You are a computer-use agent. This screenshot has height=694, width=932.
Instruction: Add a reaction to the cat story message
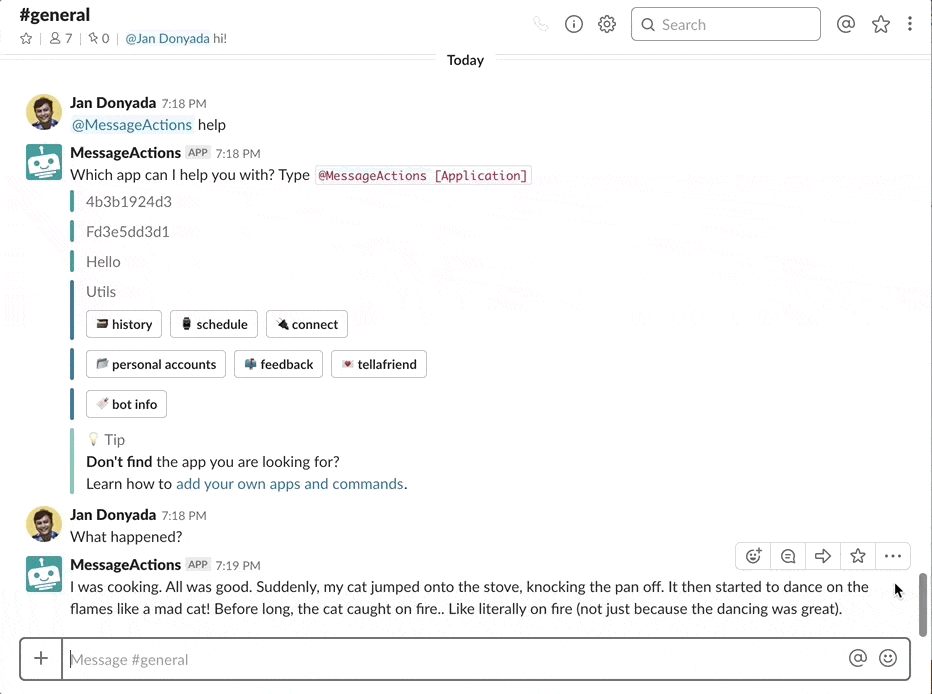point(753,556)
